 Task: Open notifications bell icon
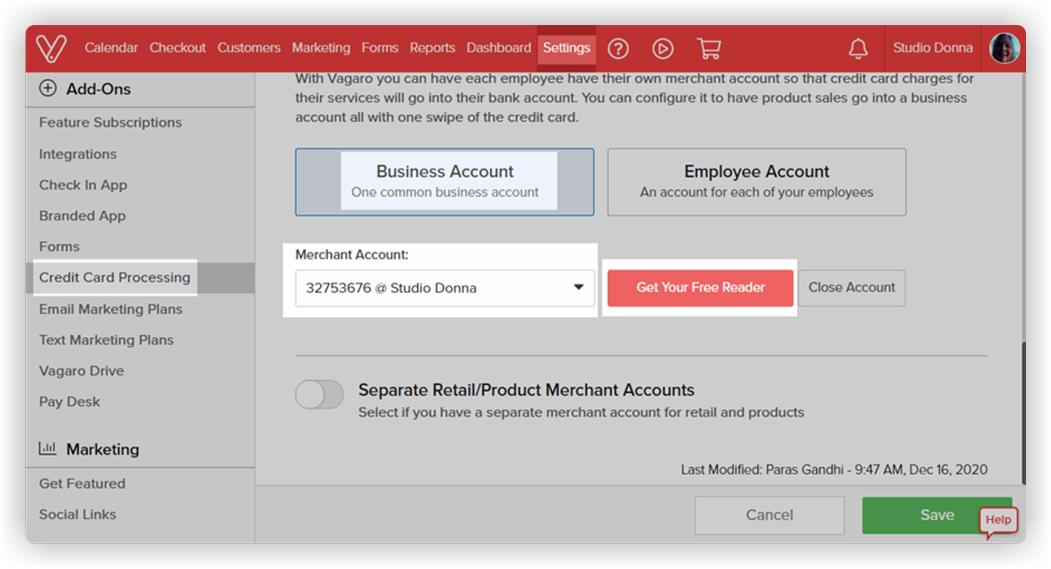pos(858,48)
